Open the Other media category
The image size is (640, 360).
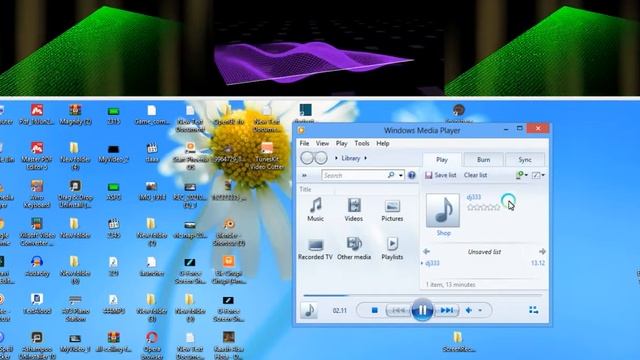354,249
